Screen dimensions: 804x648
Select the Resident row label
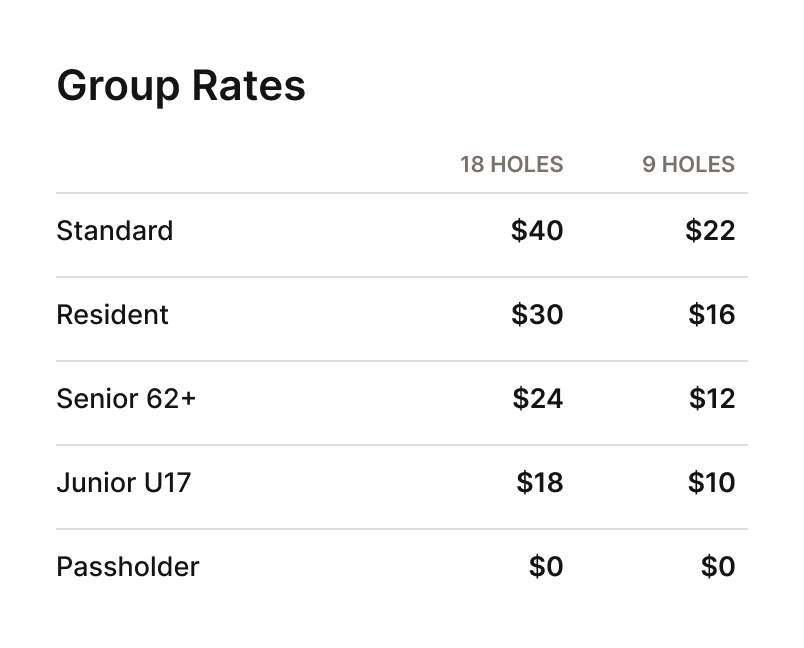(x=112, y=315)
